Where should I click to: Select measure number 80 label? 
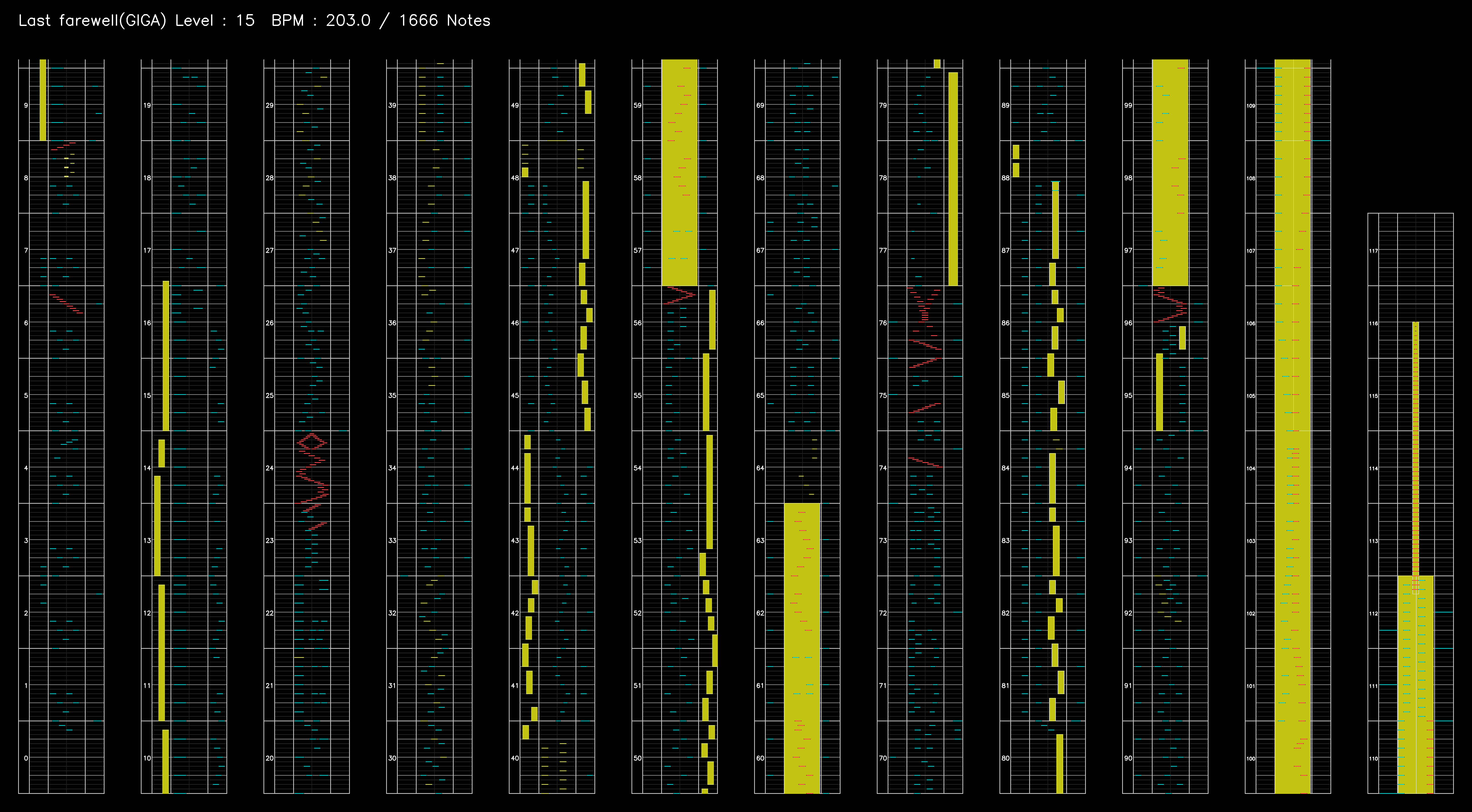tap(1005, 758)
